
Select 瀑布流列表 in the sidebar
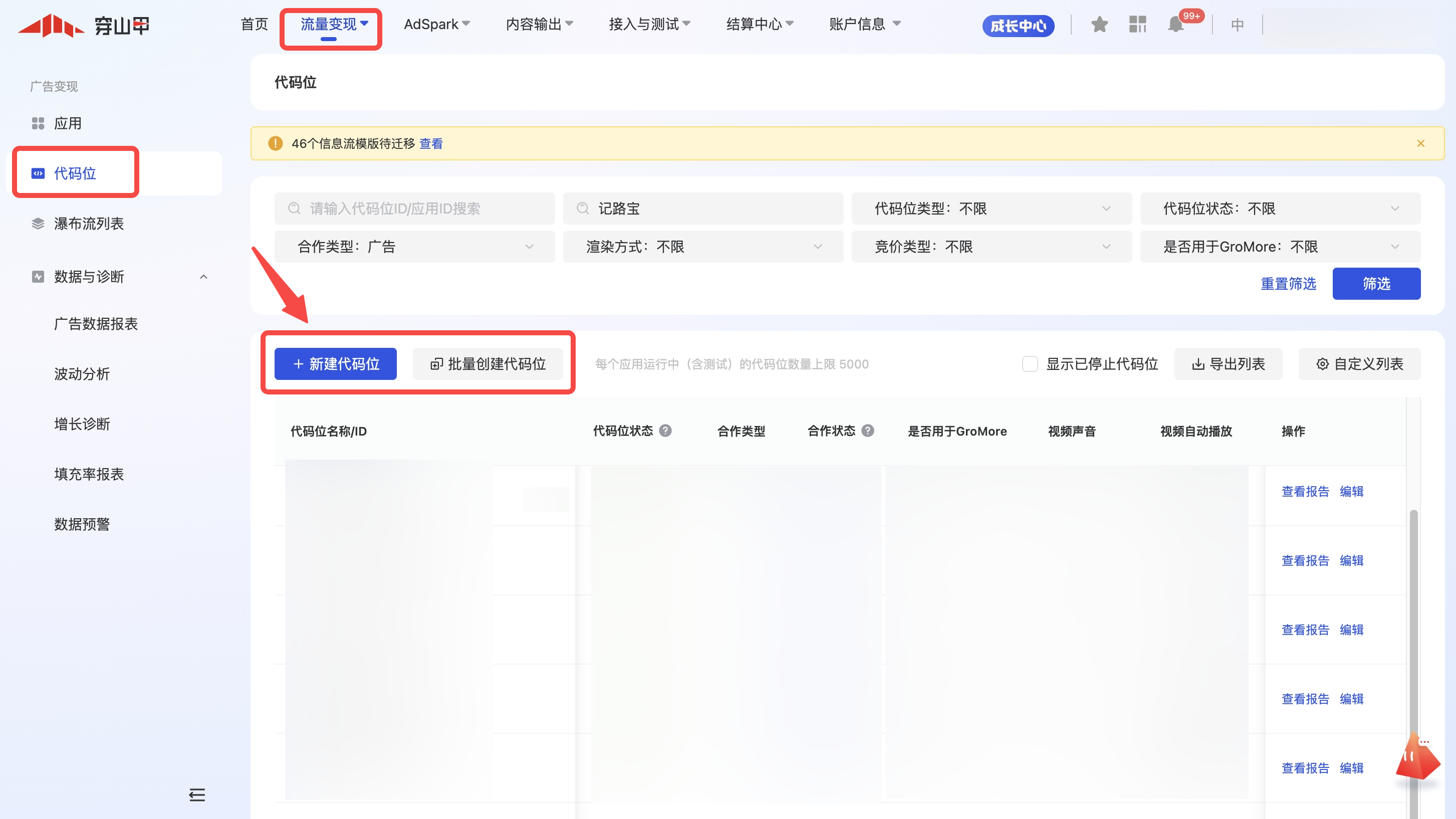pyautogui.click(x=89, y=224)
